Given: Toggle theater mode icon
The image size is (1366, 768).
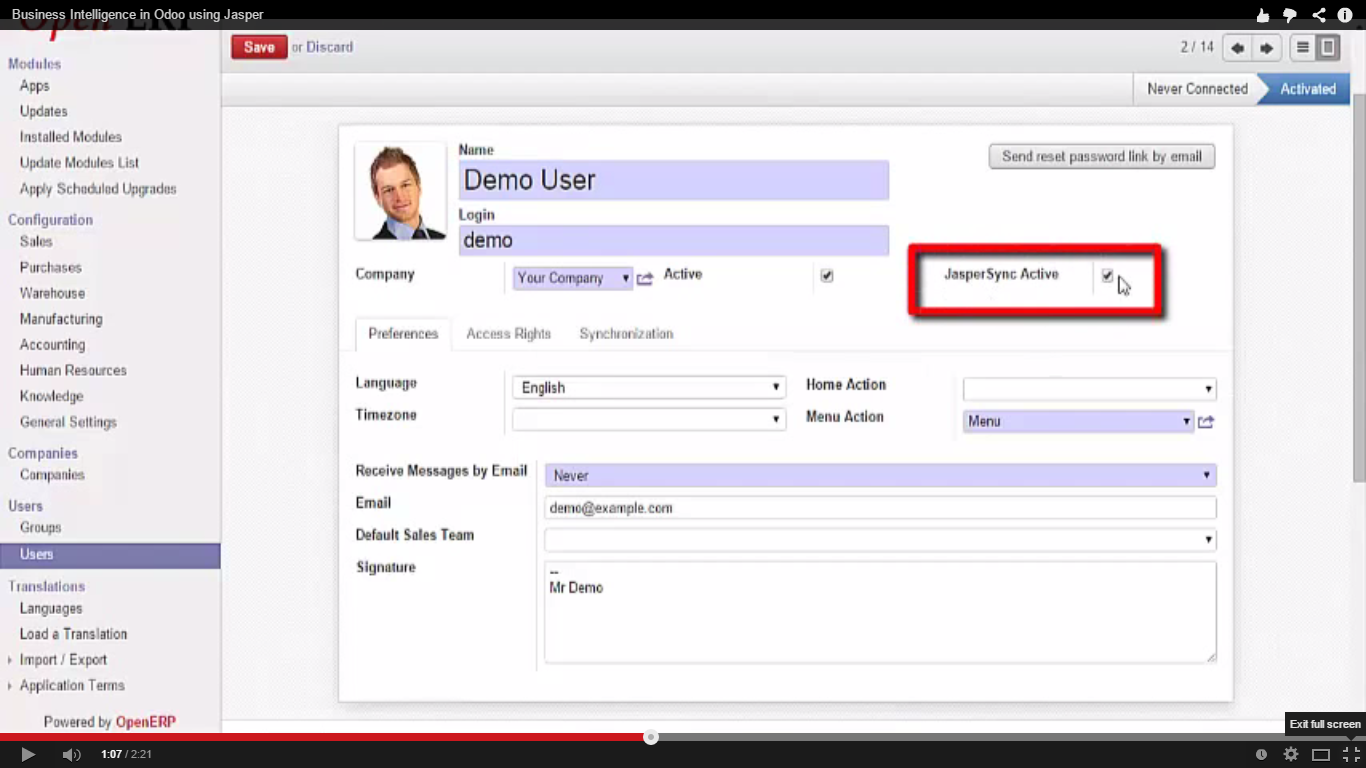Looking at the screenshot, I should click(1321, 755).
